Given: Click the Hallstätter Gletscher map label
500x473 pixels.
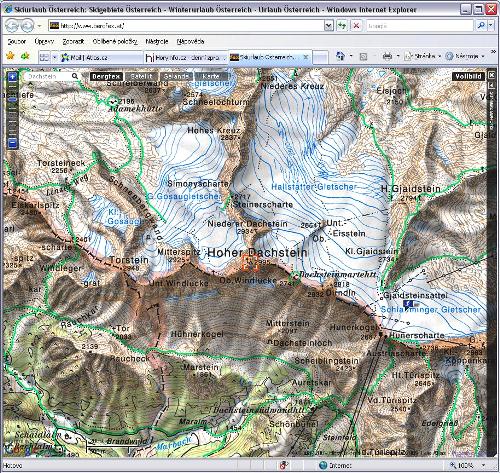Looking at the screenshot, I should click(314, 187).
